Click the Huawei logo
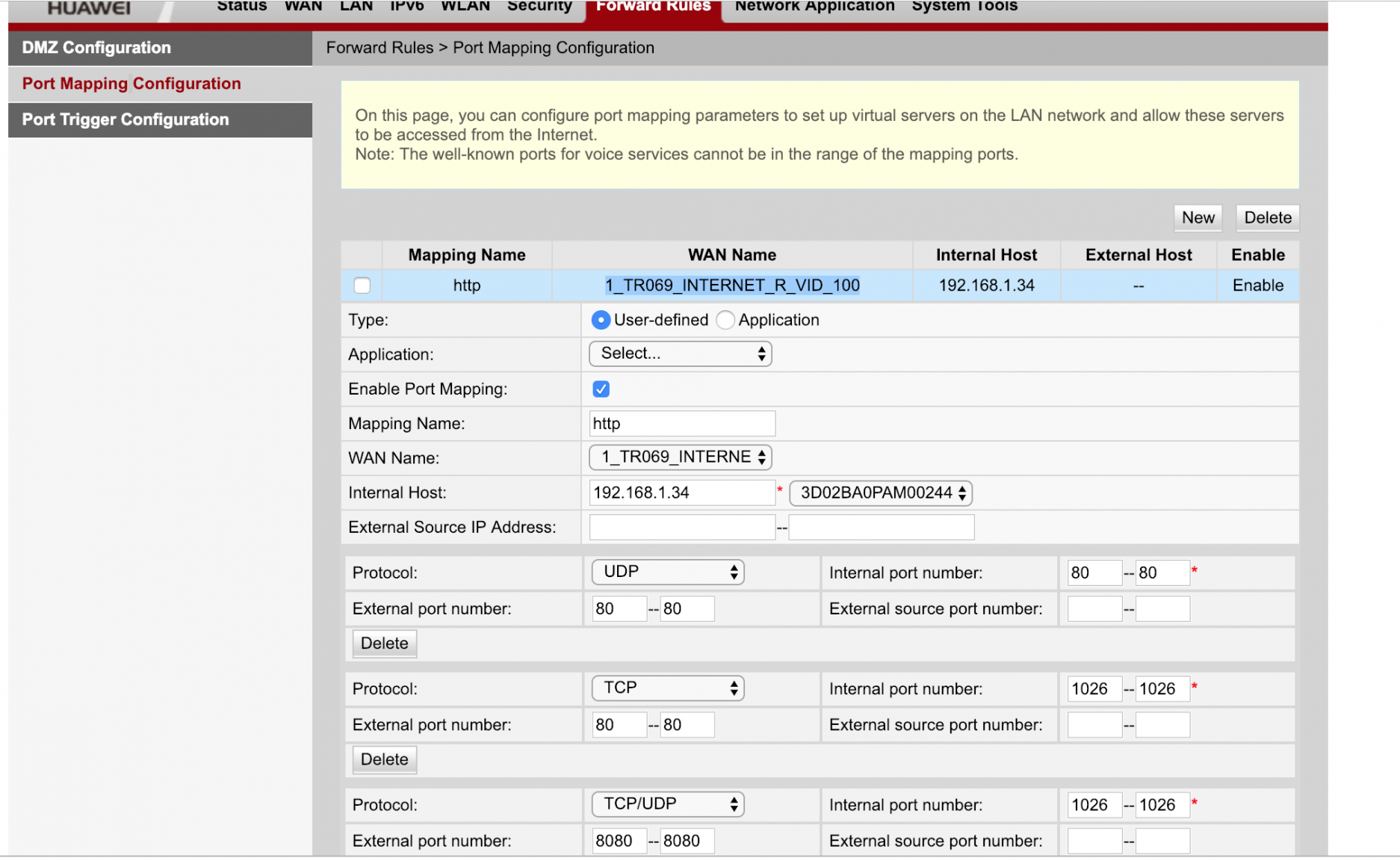The width and height of the screenshot is (1400, 861). click(x=89, y=7)
